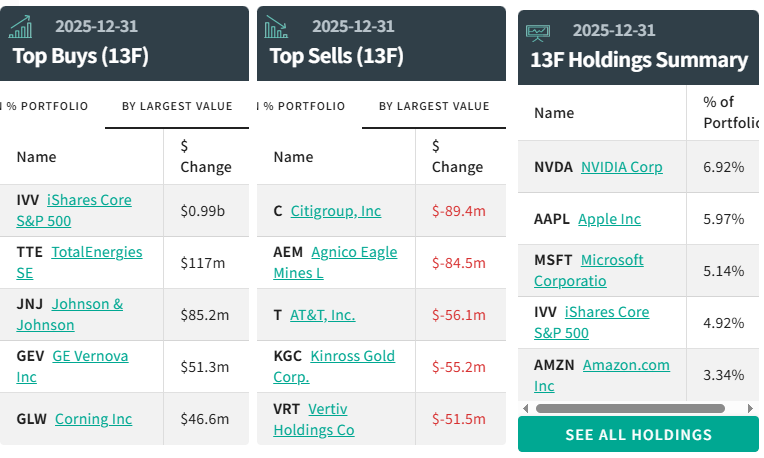Click the holdings table horizontal scrollbar
The width and height of the screenshot is (764, 458).
click(630, 408)
